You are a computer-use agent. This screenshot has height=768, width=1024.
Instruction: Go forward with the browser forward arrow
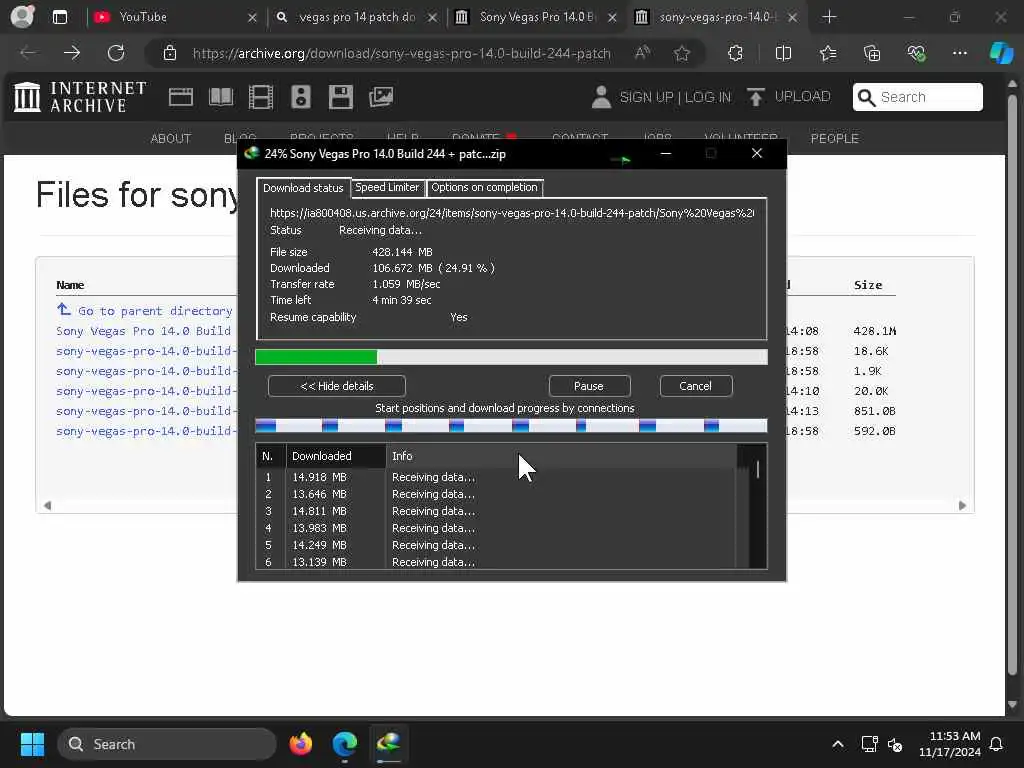tap(72, 53)
